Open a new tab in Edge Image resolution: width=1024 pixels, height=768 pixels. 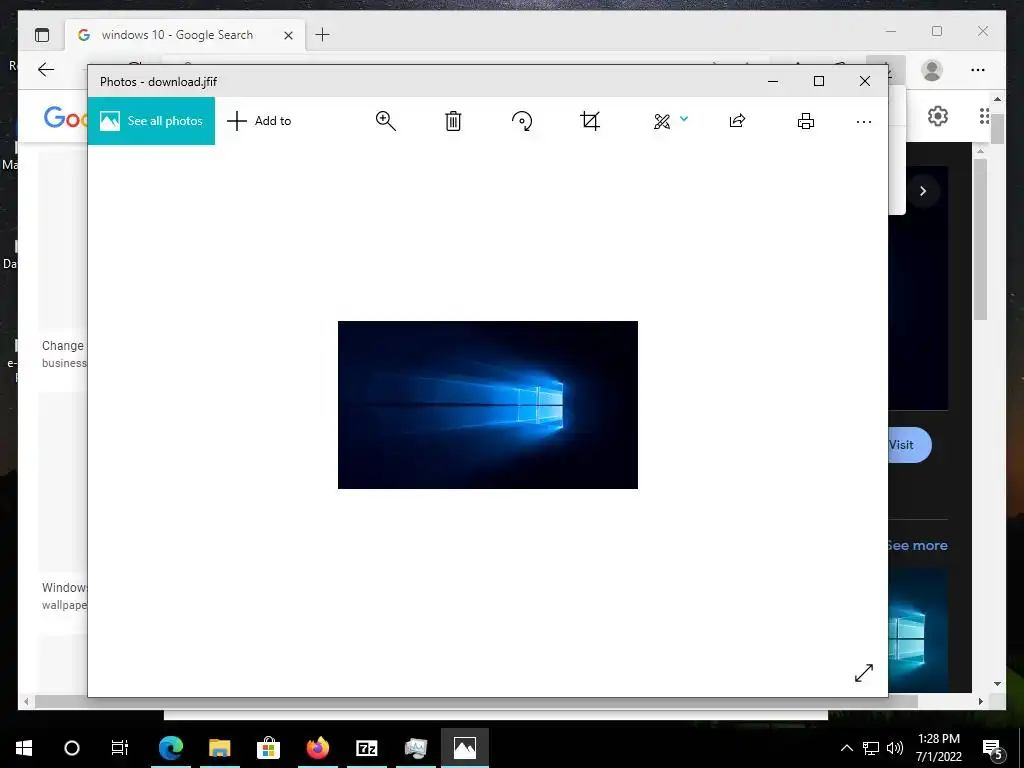tap(323, 35)
